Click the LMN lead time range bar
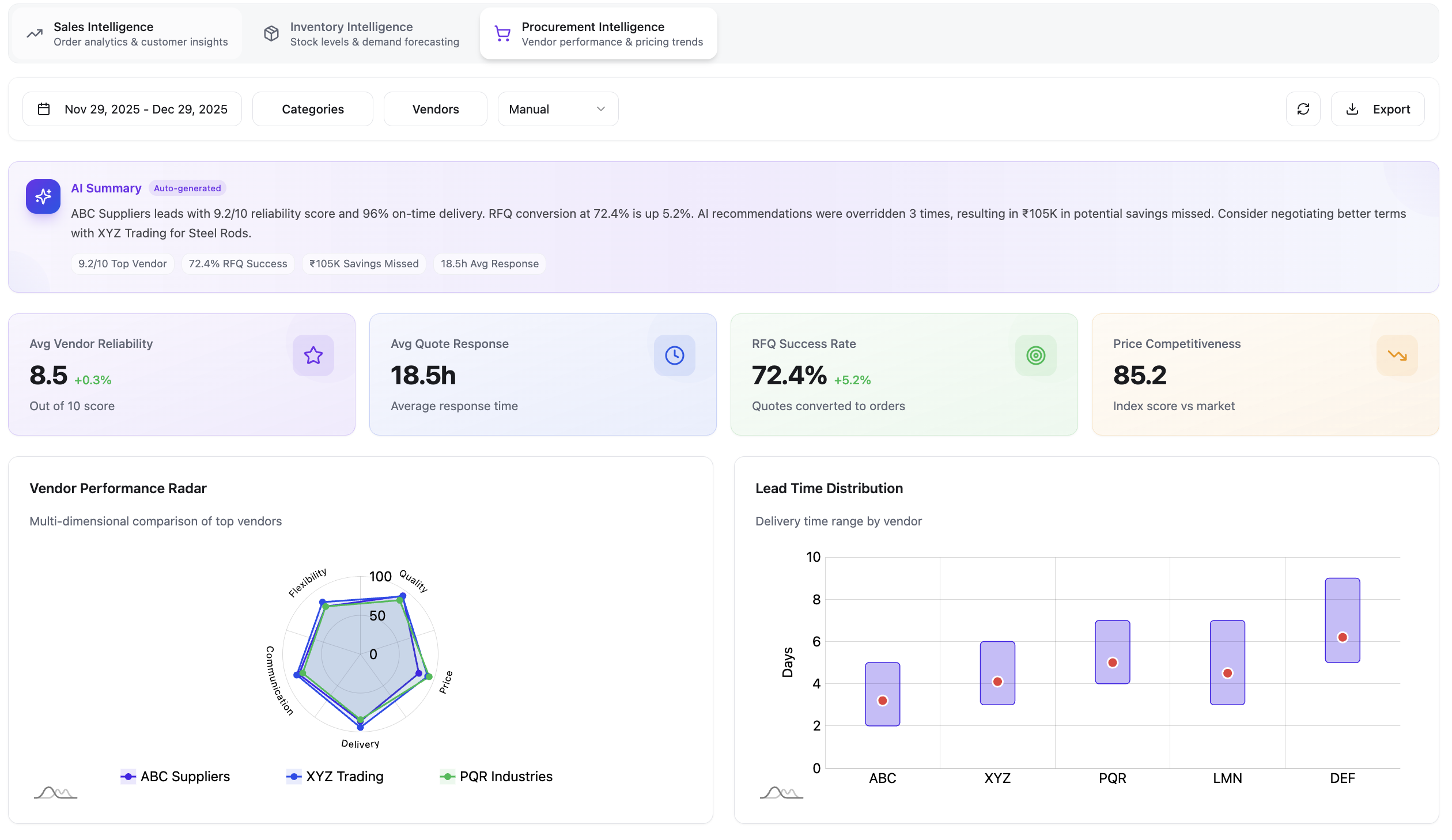Viewport: 1452px width, 840px height. [x=1228, y=663]
